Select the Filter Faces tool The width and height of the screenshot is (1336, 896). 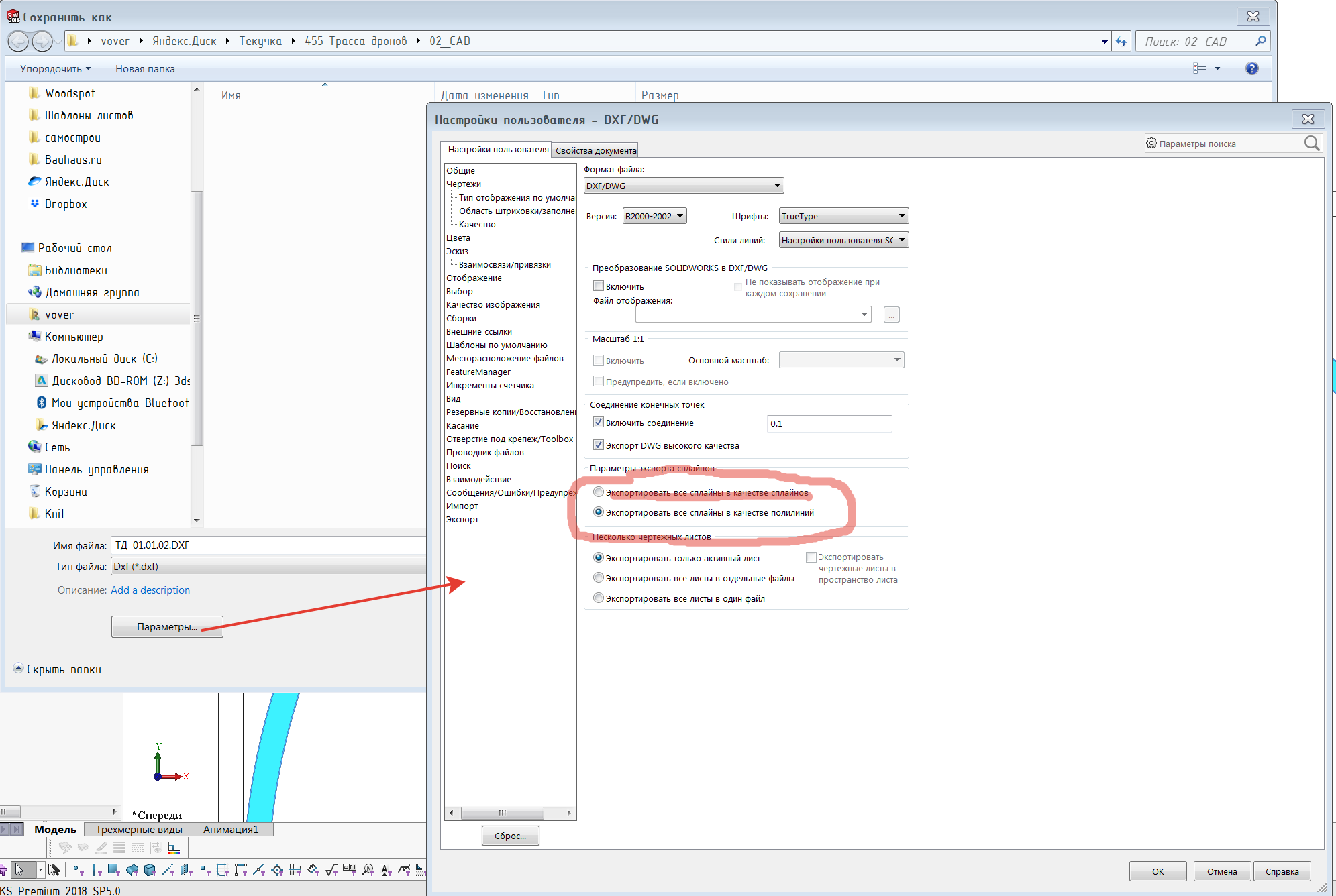click(x=113, y=870)
